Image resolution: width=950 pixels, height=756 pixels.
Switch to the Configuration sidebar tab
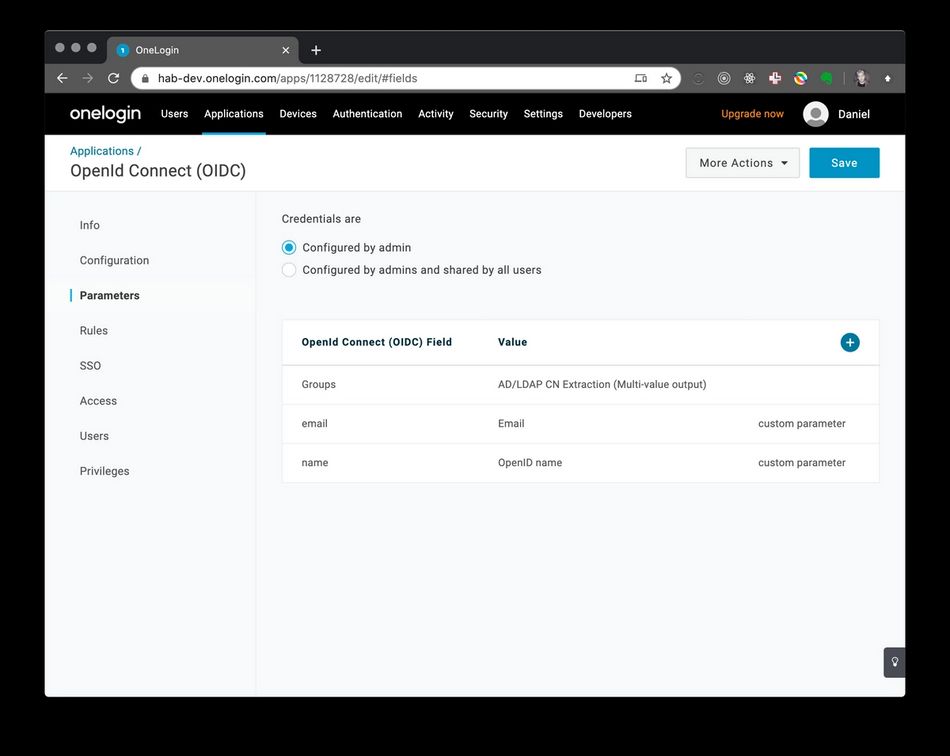click(x=114, y=260)
